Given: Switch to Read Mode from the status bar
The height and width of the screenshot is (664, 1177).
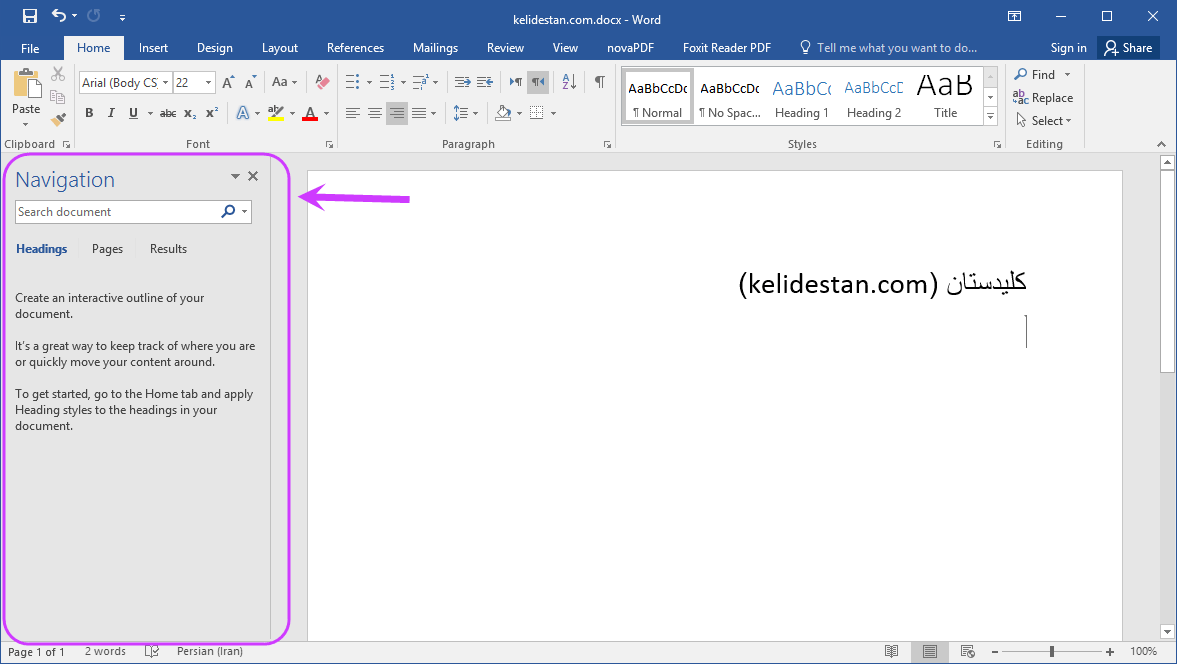Looking at the screenshot, I should click(x=891, y=651).
